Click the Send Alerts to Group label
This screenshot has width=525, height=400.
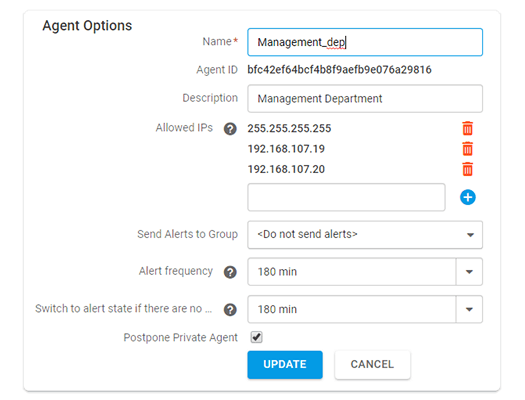point(188,234)
